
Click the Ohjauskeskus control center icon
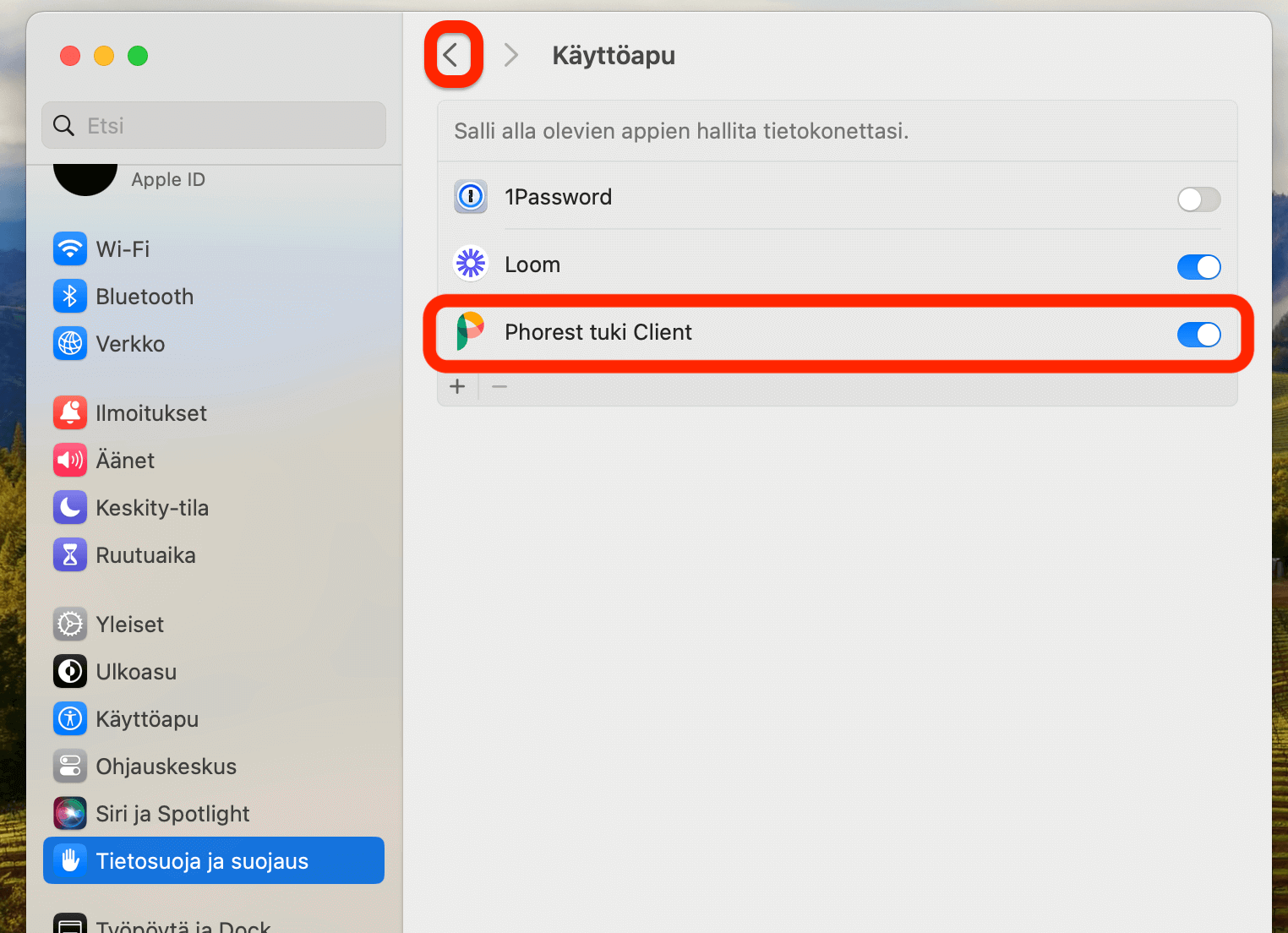coord(70,766)
